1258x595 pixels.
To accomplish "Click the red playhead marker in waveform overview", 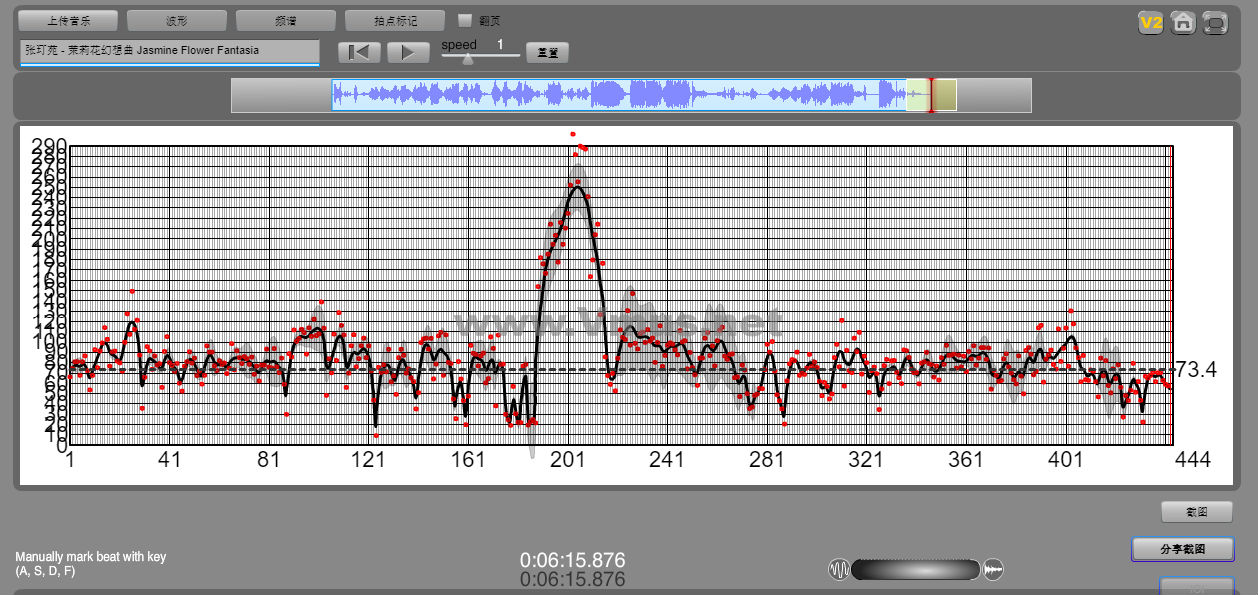I will [931, 95].
